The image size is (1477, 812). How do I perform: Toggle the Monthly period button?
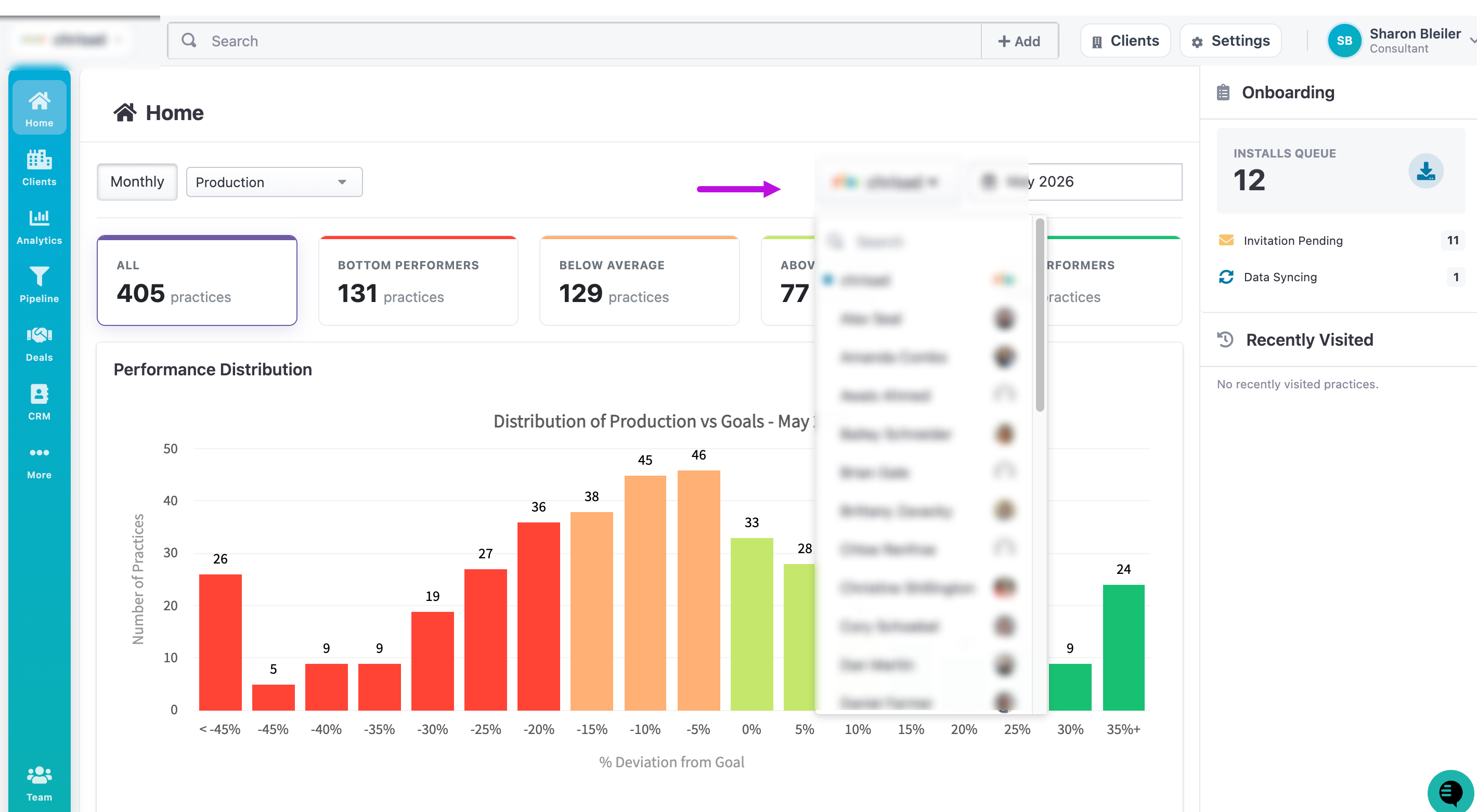pos(137,181)
